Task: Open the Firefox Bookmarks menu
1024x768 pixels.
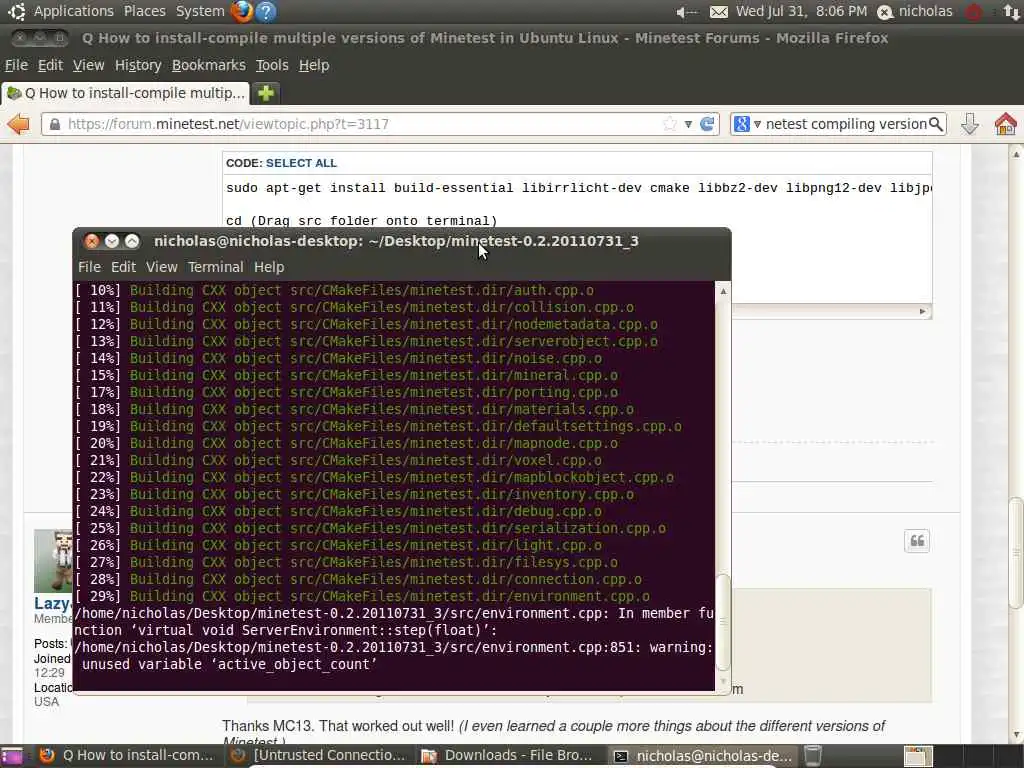Action: (208, 65)
